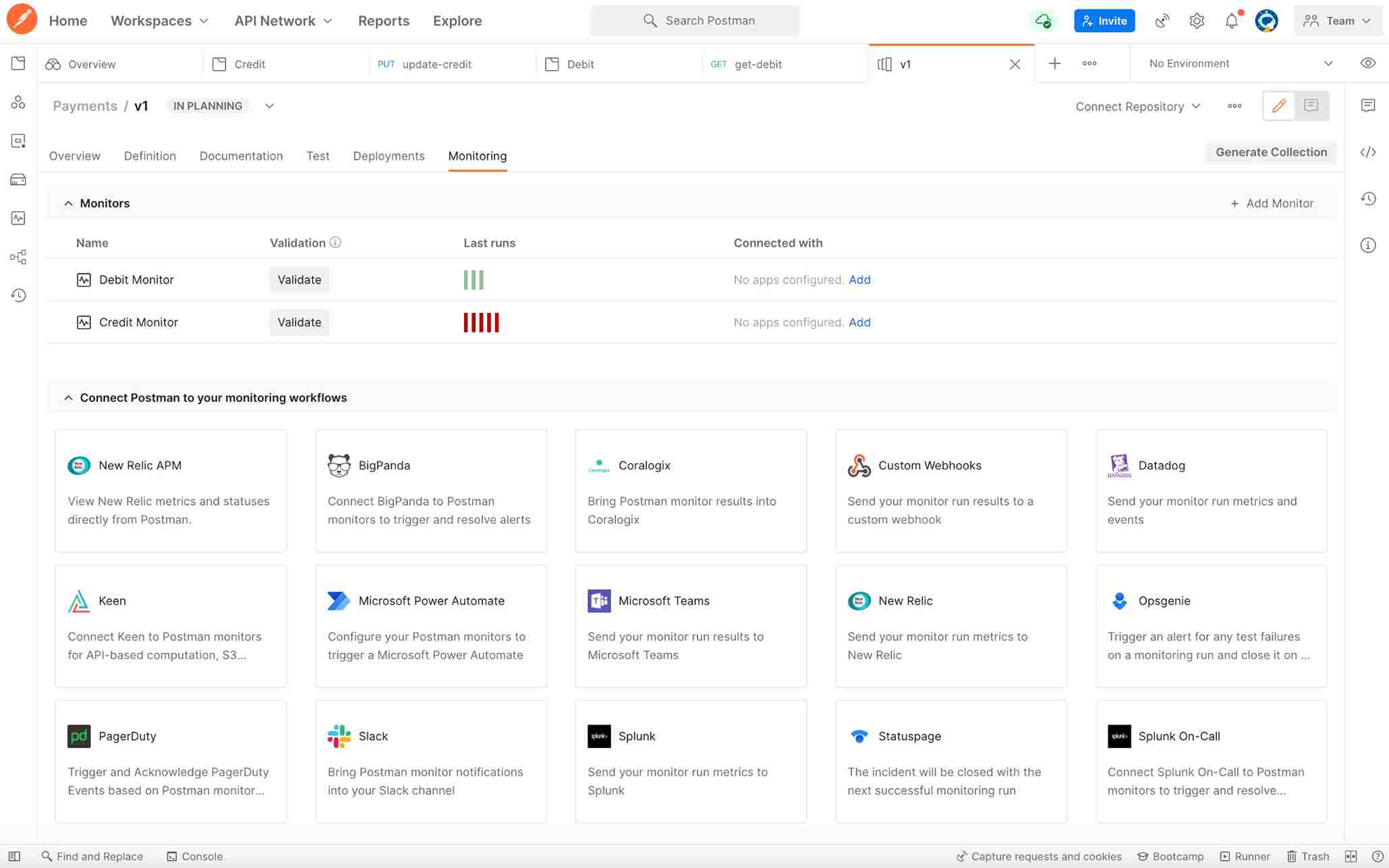
Task: Open the get-debit request tab
Action: [758, 64]
